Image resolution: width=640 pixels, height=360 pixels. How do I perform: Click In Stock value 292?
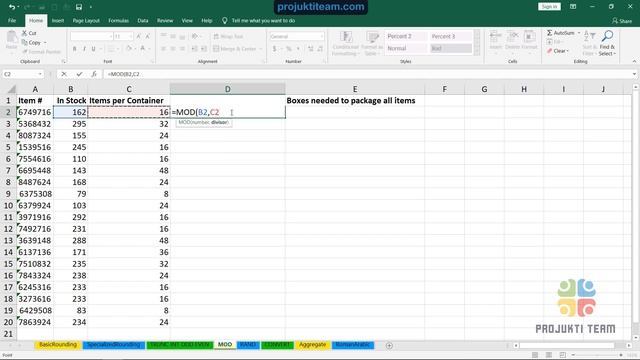click(70, 217)
